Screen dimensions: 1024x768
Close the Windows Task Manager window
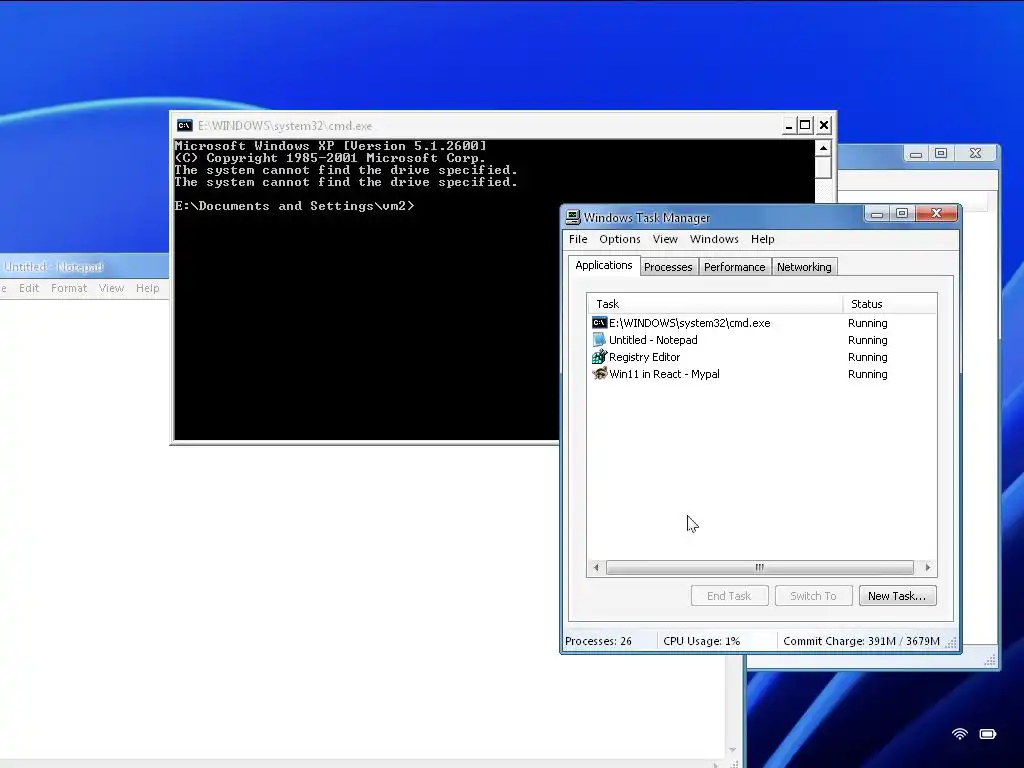point(936,214)
